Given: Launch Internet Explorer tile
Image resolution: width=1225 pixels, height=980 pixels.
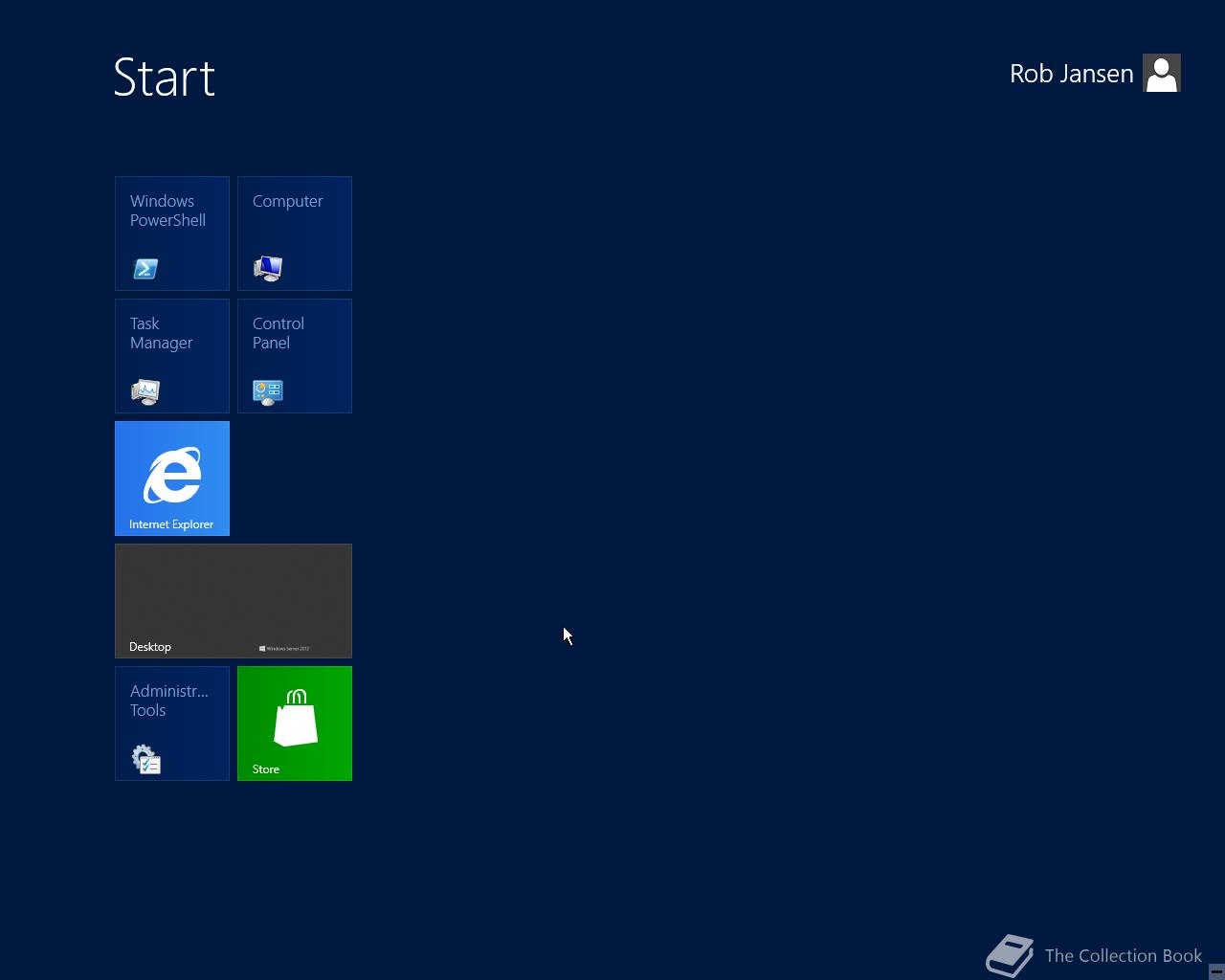Looking at the screenshot, I should point(172,479).
